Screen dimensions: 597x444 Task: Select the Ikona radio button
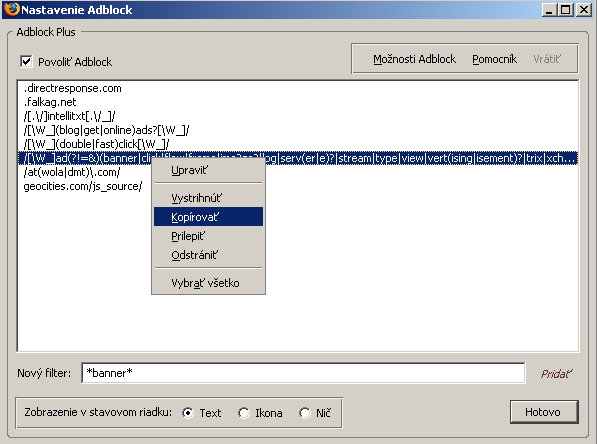point(244,413)
